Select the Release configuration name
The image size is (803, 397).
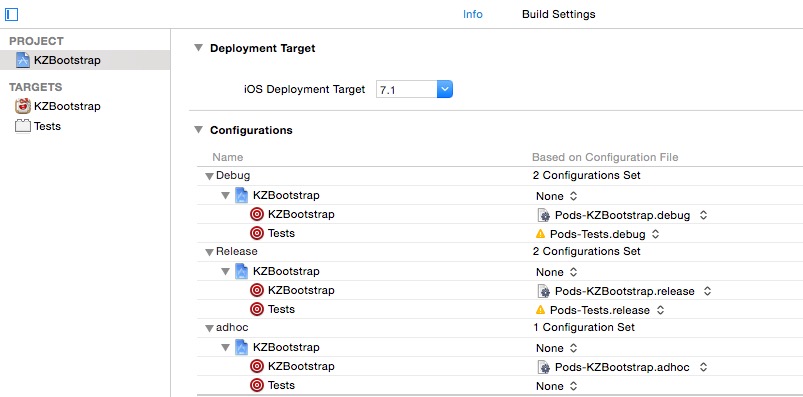coord(237,252)
